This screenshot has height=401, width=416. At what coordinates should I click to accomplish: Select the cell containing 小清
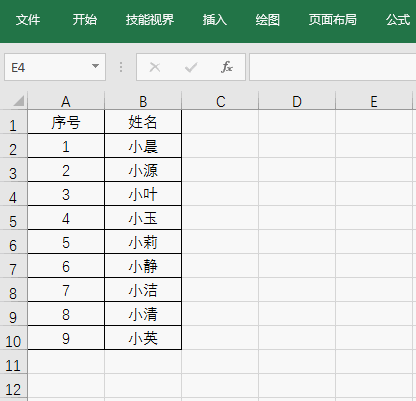pyautogui.click(x=143, y=314)
